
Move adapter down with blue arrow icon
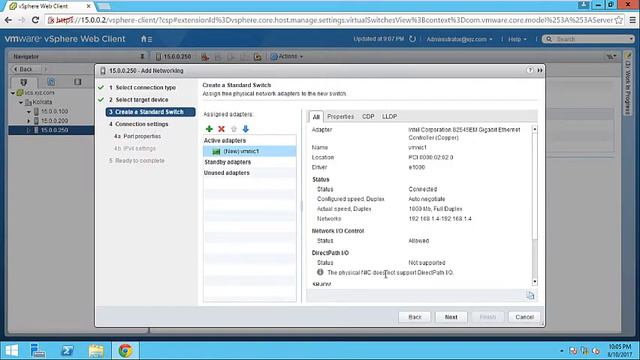pos(245,129)
